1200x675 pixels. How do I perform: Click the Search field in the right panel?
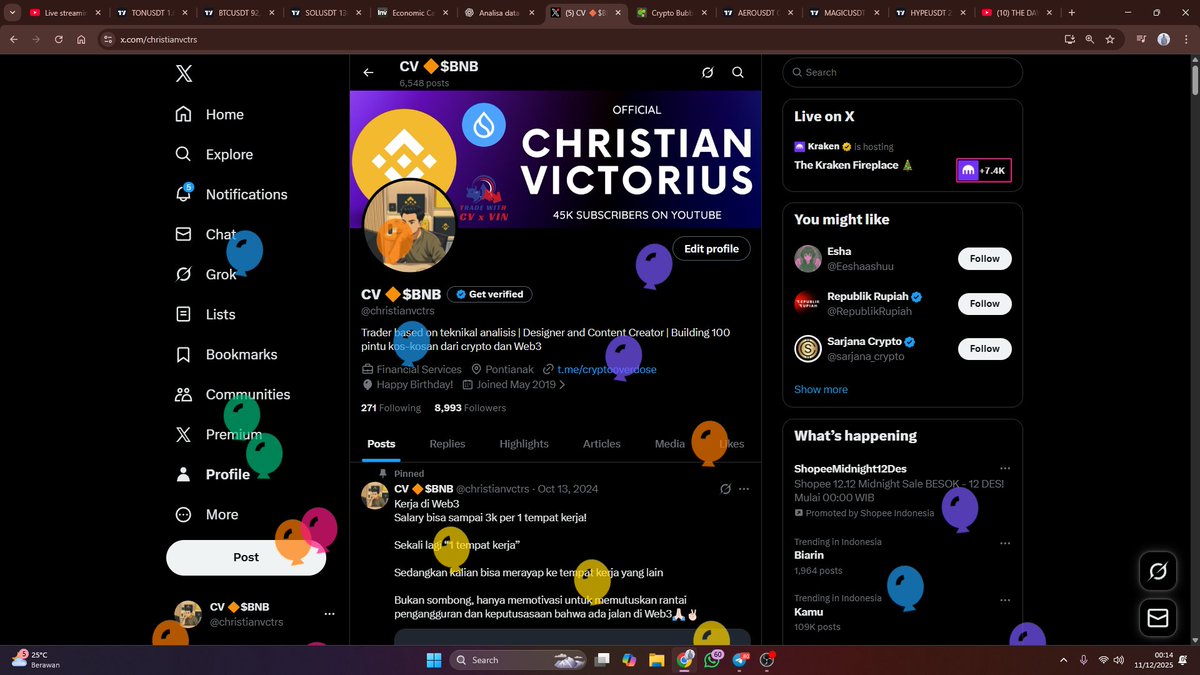[x=900, y=72]
